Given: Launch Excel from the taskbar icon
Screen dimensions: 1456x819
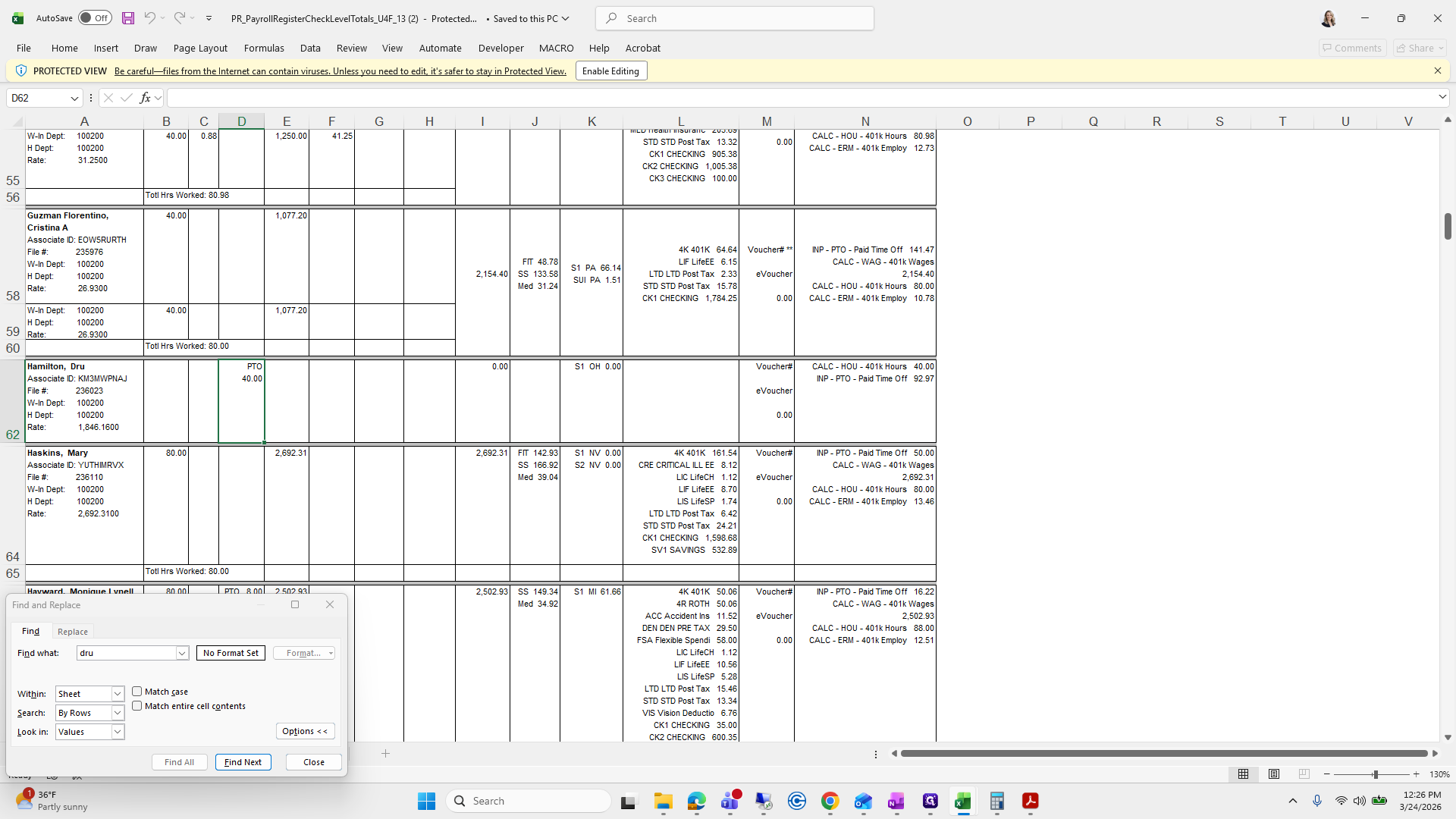Looking at the screenshot, I should [x=963, y=802].
